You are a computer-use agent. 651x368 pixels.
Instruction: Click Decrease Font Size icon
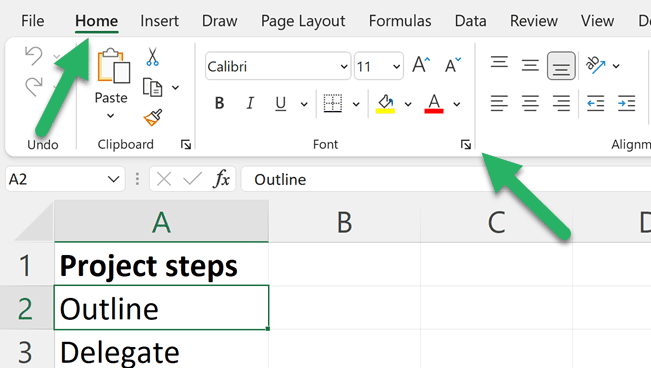click(453, 65)
